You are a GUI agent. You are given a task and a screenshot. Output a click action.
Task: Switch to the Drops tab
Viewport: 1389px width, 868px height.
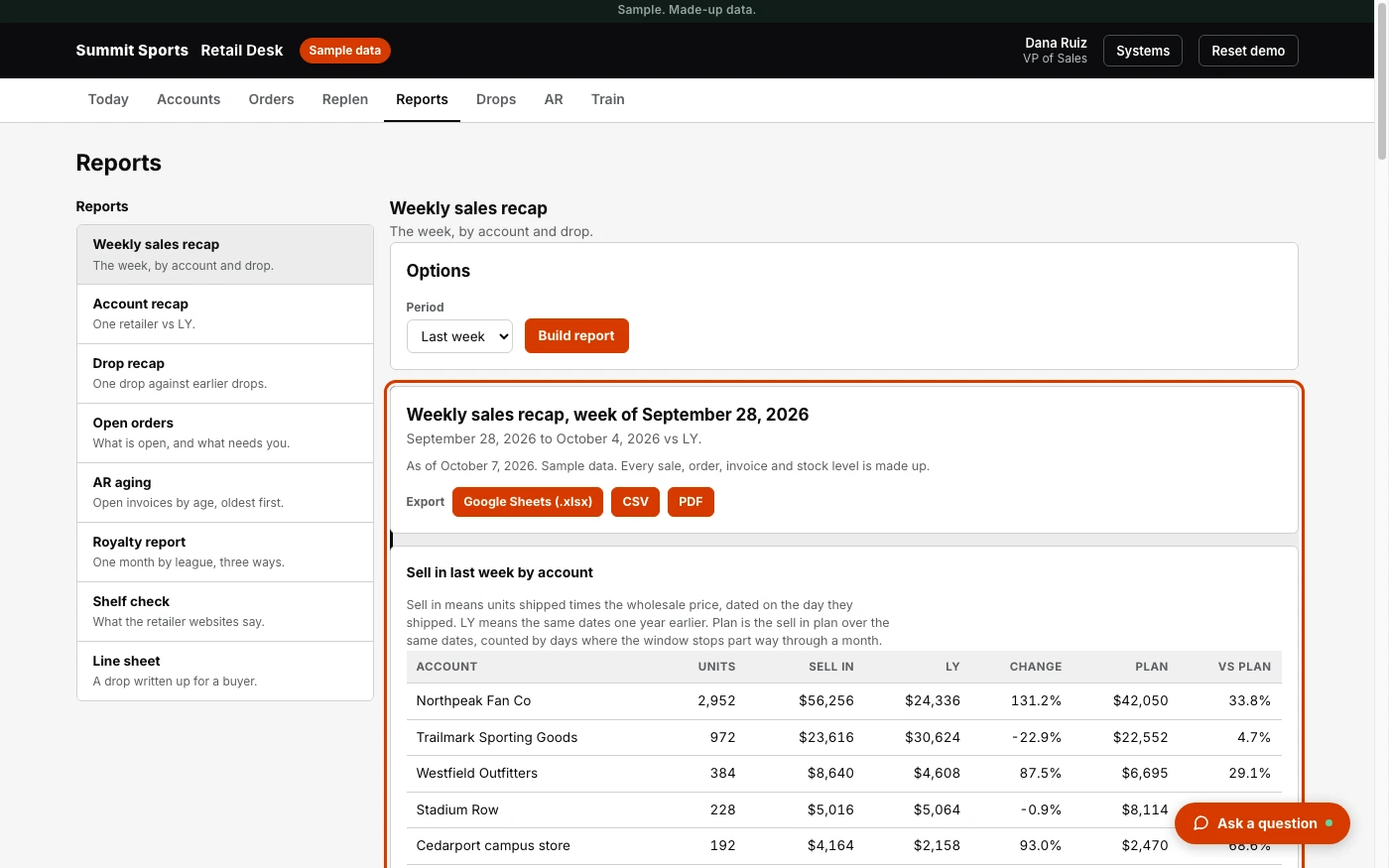point(496,99)
